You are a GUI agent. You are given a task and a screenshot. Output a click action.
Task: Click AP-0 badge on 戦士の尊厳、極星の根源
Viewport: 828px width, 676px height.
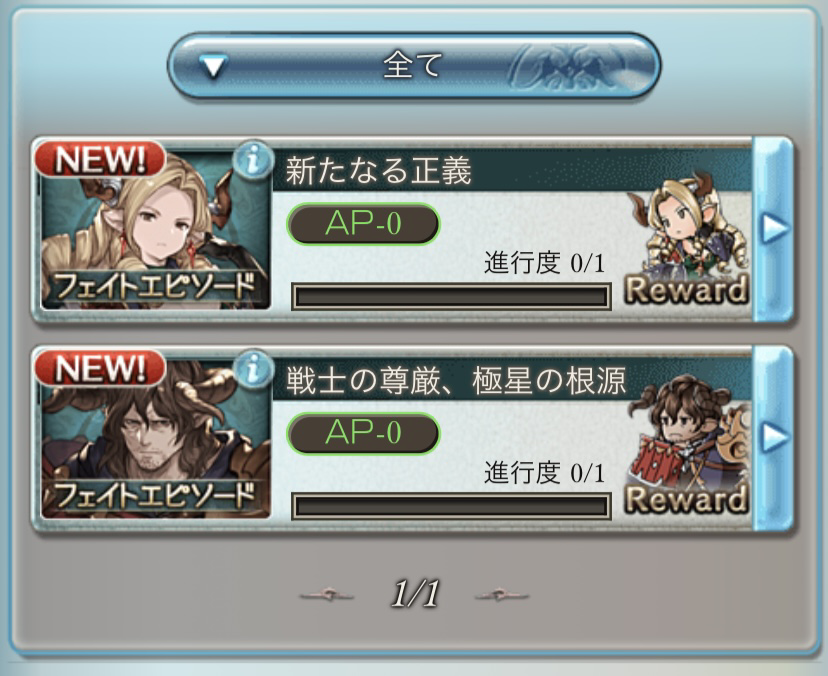pyautogui.click(x=363, y=433)
